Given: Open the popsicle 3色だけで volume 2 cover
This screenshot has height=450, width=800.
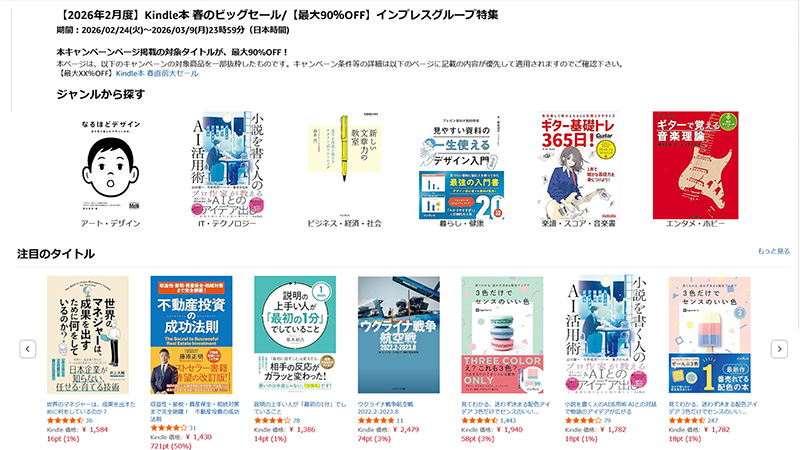Looking at the screenshot, I should [x=710, y=335].
